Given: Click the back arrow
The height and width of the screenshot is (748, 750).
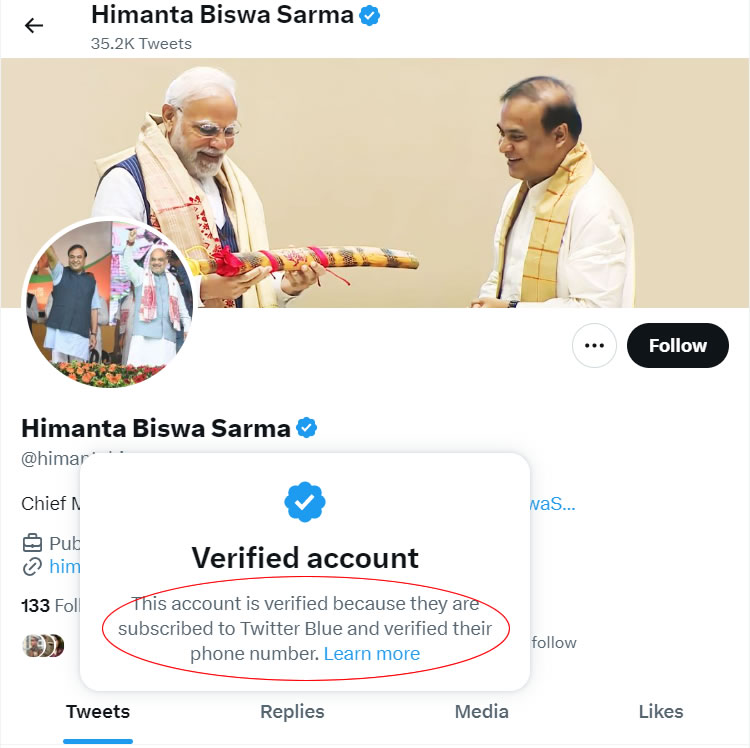Looking at the screenshot, I should tap(34, 25).
